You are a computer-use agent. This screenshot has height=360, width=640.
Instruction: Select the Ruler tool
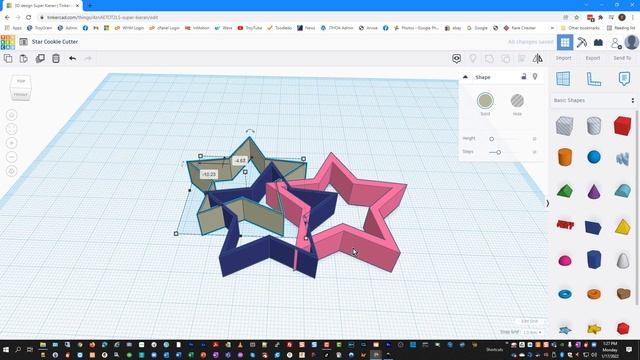(x=593, y=79)
